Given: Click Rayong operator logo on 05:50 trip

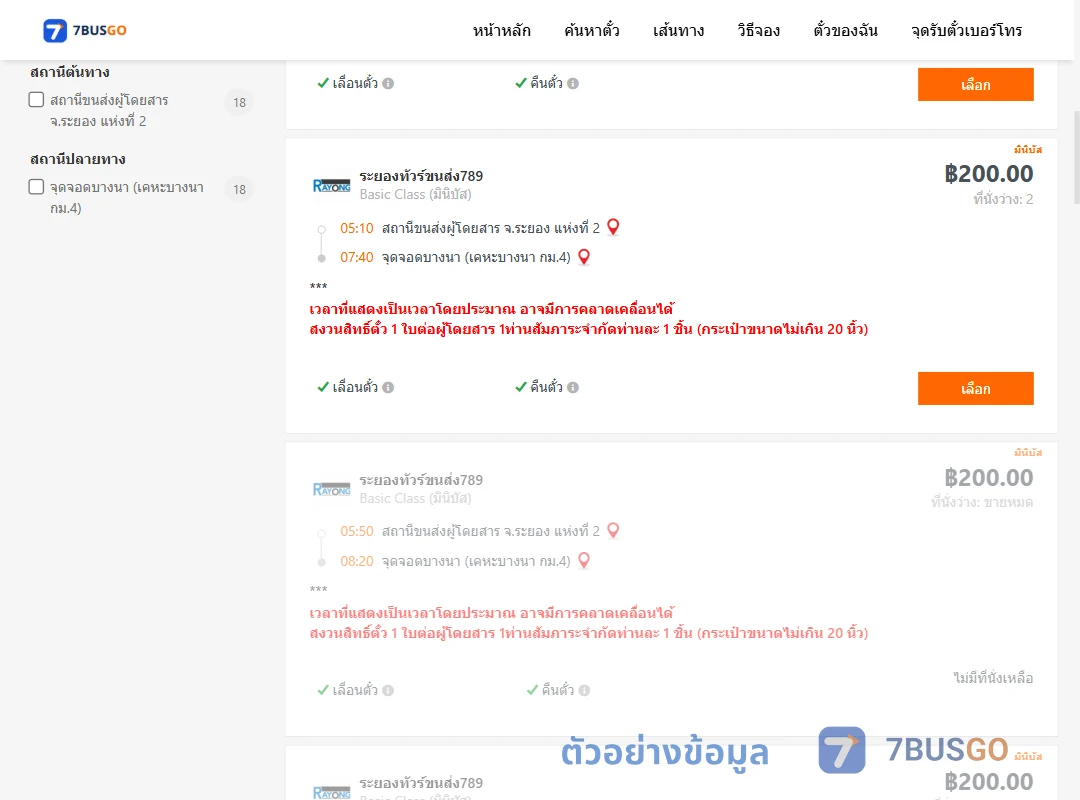Looking at the screenshot, I should coord(331,489).
